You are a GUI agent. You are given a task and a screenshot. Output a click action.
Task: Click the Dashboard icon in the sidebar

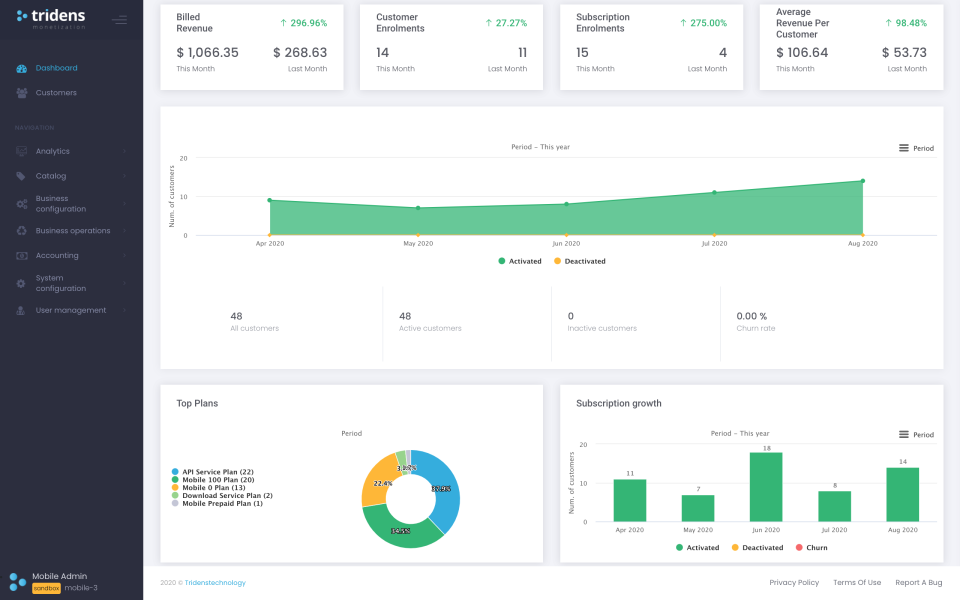20,68
